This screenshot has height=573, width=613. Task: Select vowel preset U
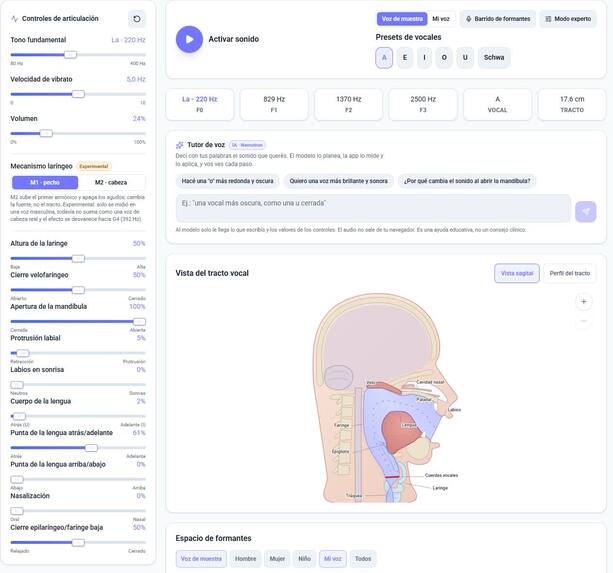point(465,57)
